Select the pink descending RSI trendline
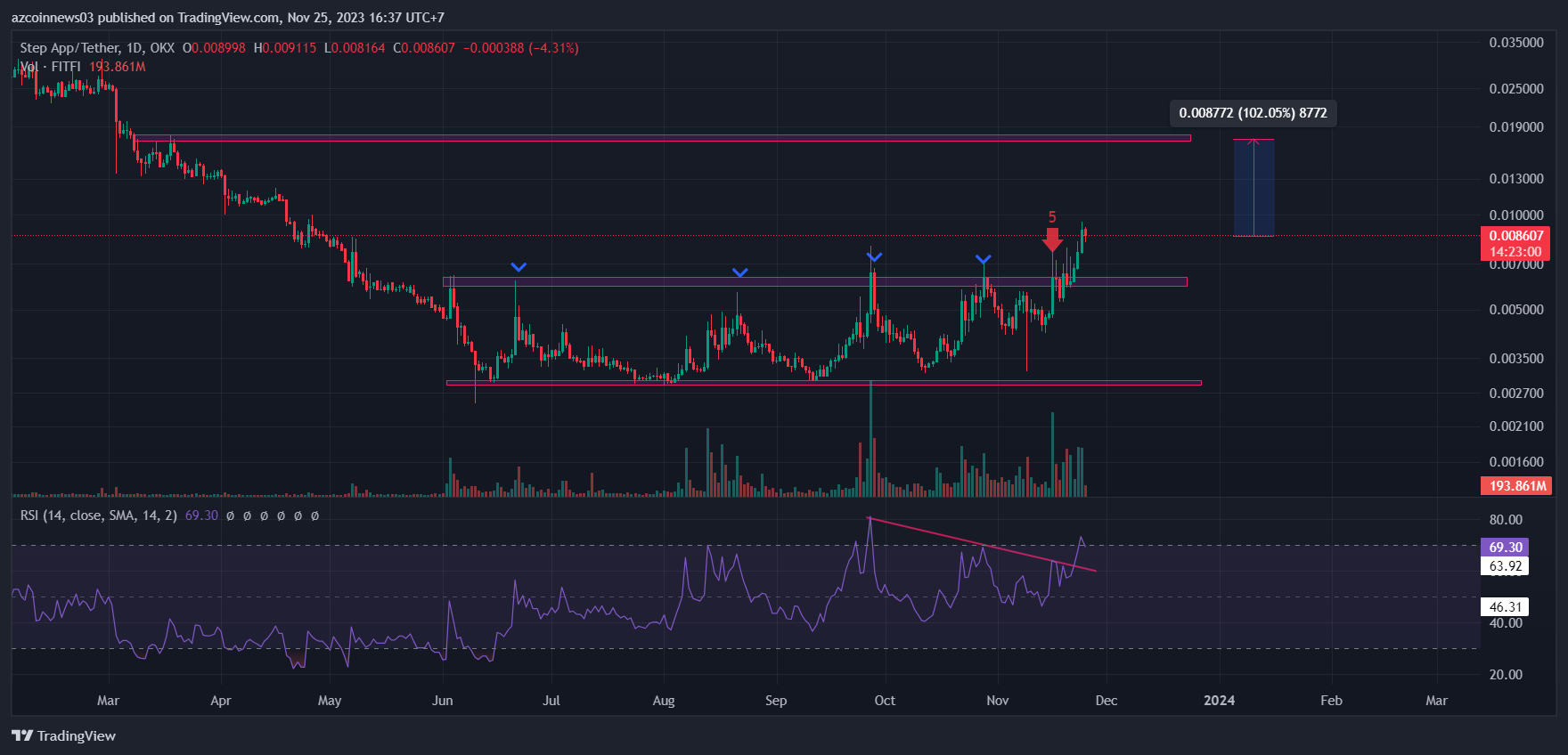The height and width of the screenshot is (755, 1568). [x=980, y=544]
